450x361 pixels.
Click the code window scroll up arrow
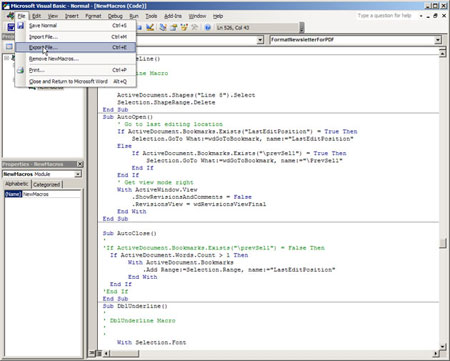[x=443, y=54]
